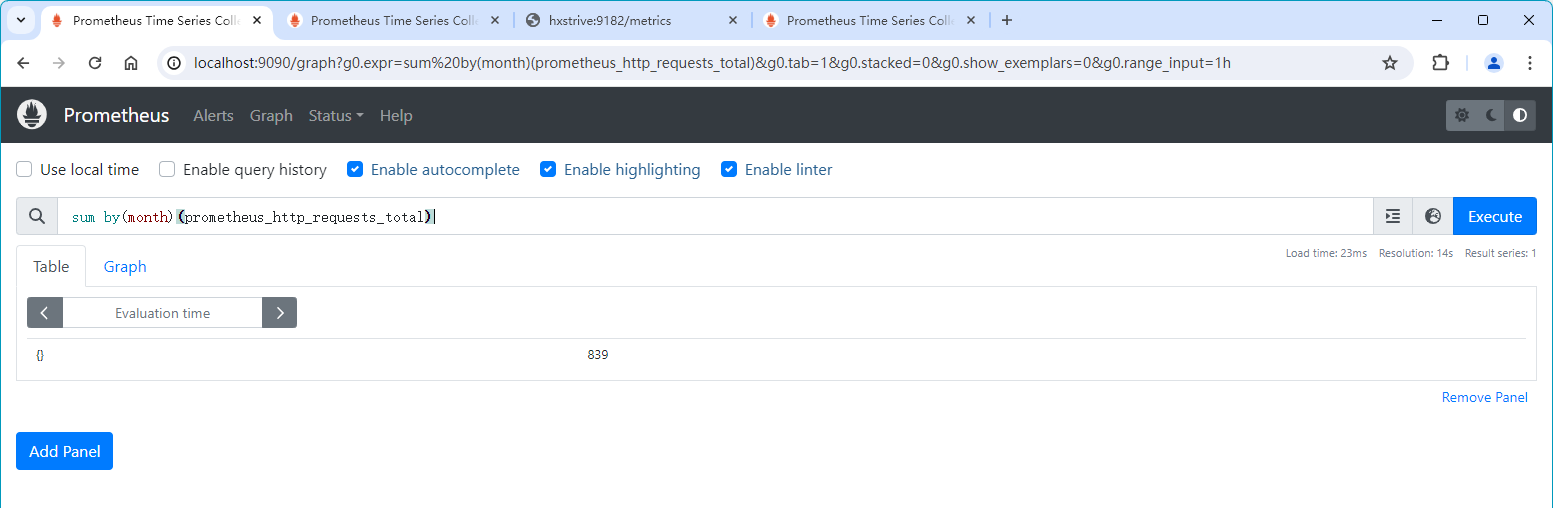This screenshot has height=508, width=1553.
Task: Click the Load time: 23ms text
Action: click(1326, 253)
